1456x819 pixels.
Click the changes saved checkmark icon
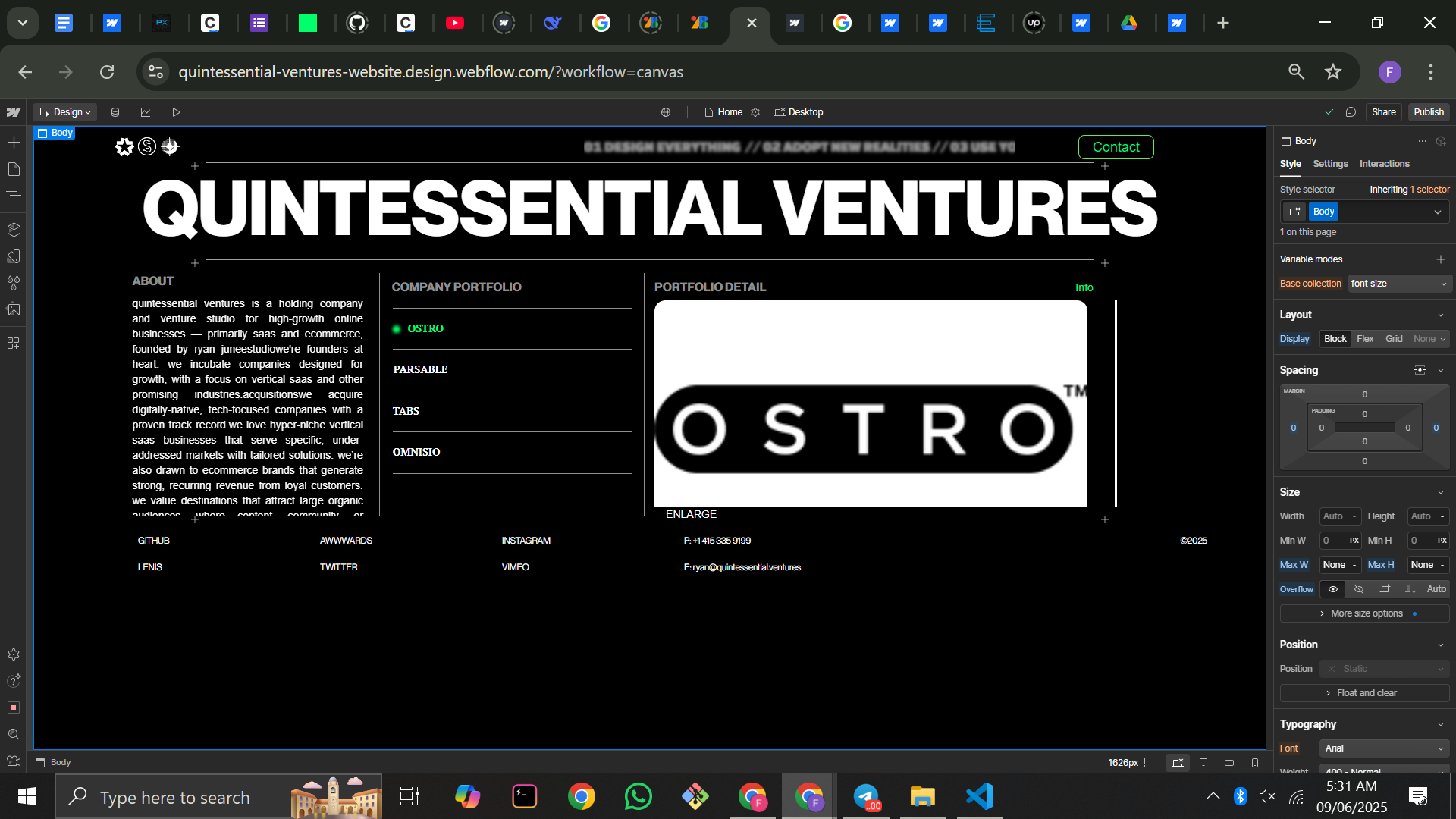click(1329, 112)
